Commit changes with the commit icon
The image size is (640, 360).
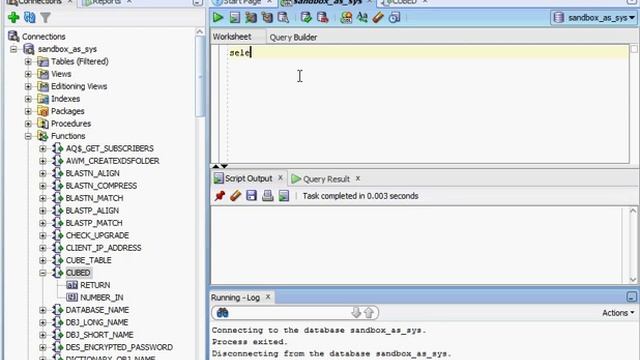pyautogui.click(x=306, y=18)
